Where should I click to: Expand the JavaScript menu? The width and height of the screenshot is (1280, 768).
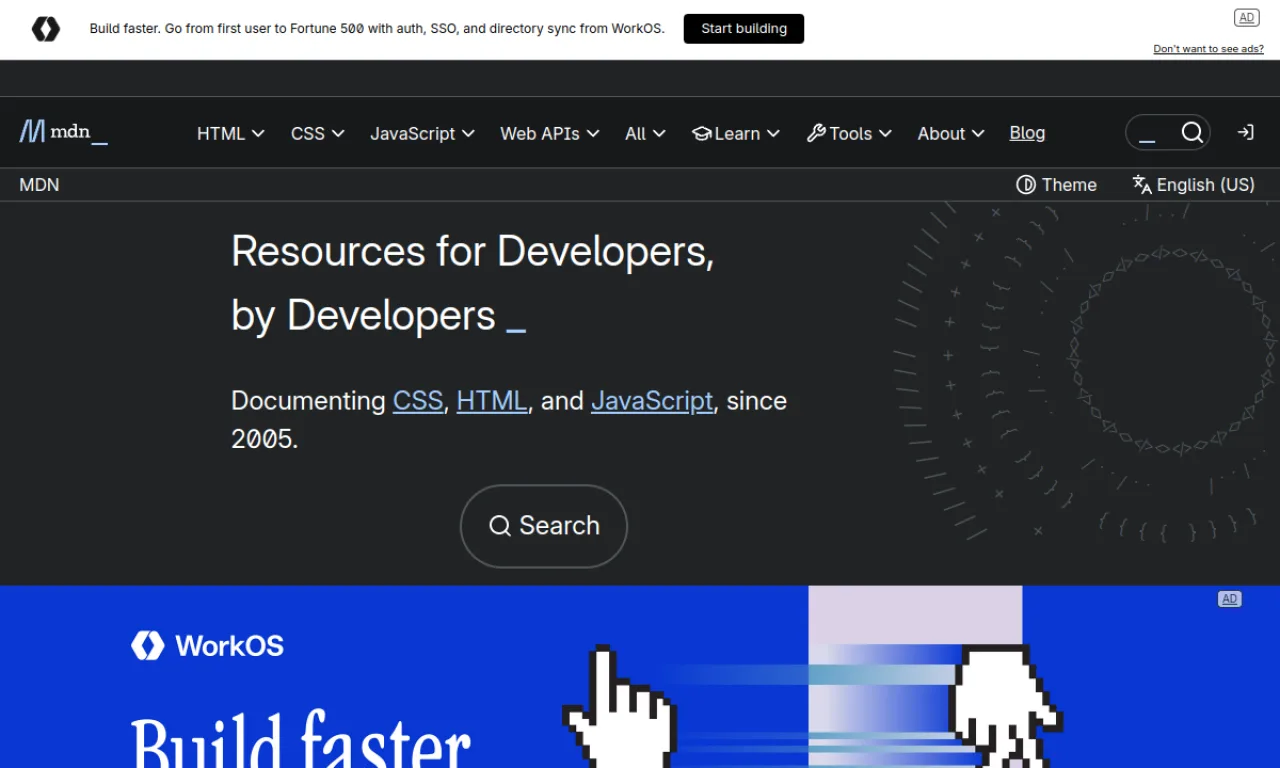[x=423, y=133]
